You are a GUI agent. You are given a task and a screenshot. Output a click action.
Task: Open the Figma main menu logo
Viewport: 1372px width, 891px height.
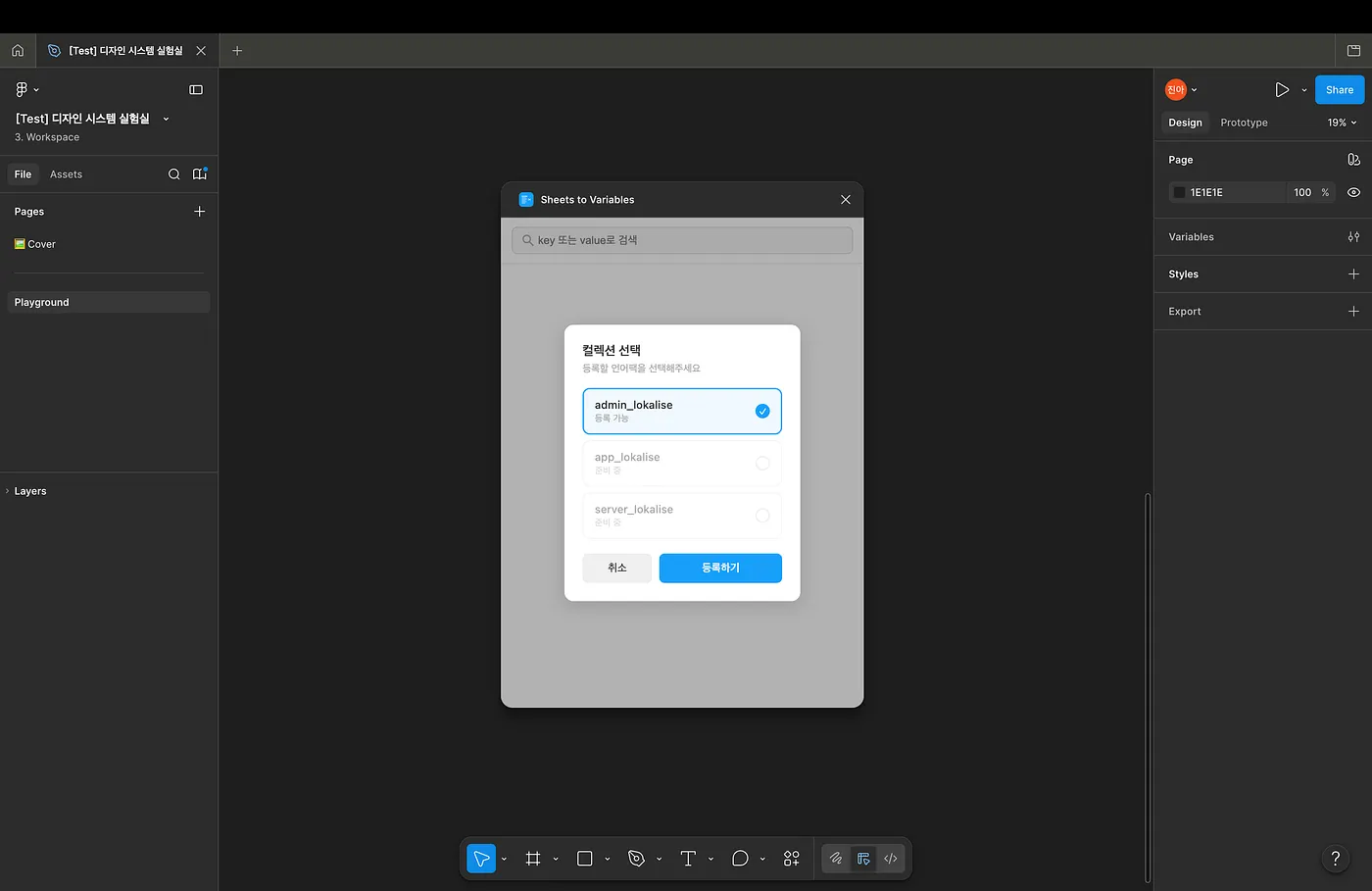22,89
